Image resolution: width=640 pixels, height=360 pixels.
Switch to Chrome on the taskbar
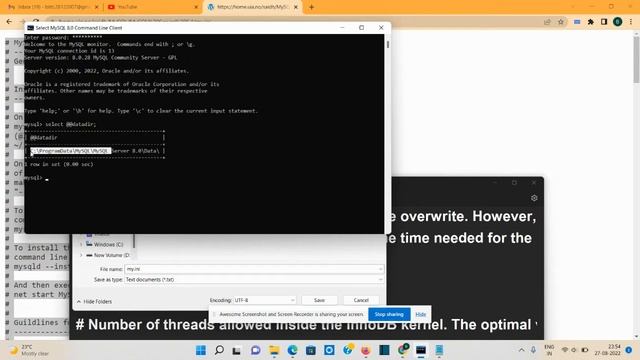tap(403, 350)
